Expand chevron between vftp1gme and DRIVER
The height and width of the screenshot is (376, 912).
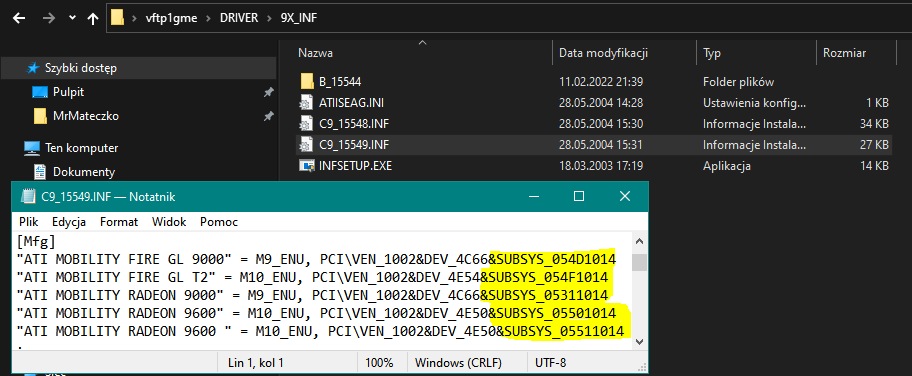[208, 18]
